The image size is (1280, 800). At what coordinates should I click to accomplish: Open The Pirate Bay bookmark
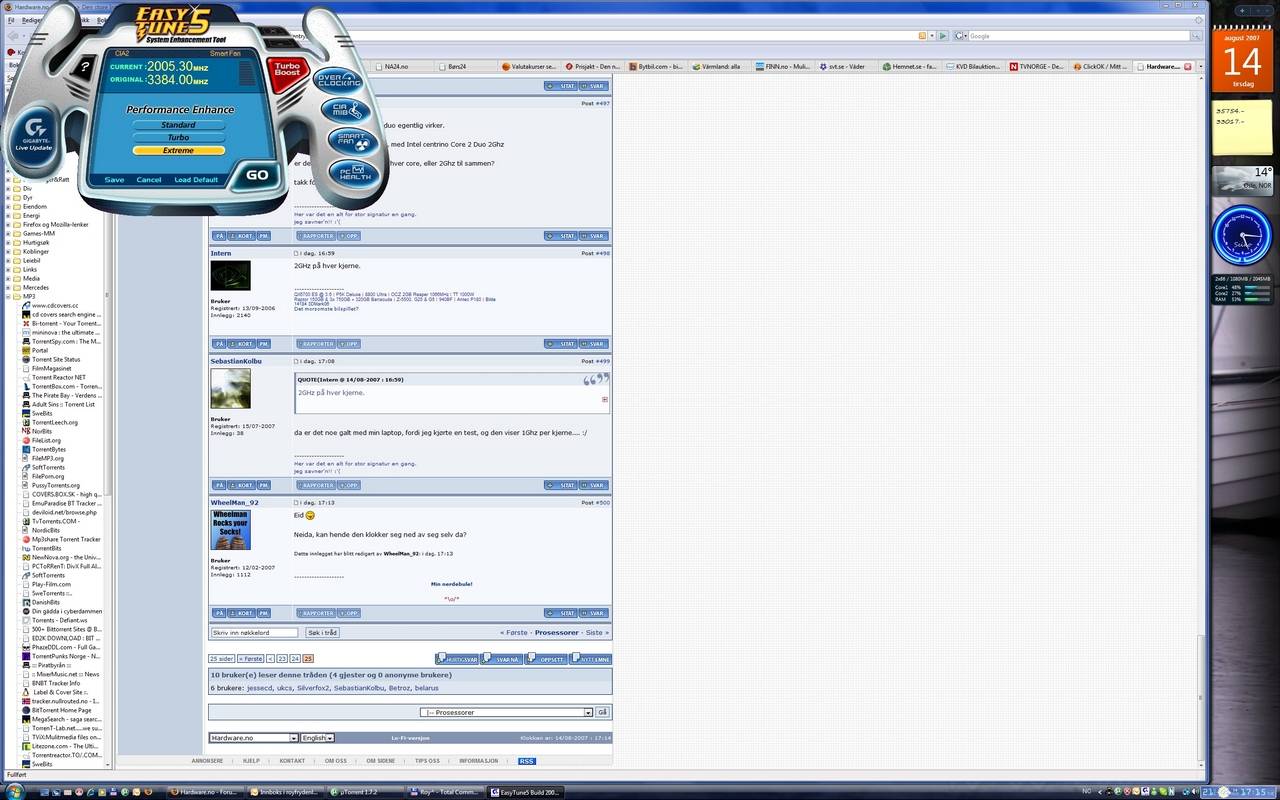[62, 395]
